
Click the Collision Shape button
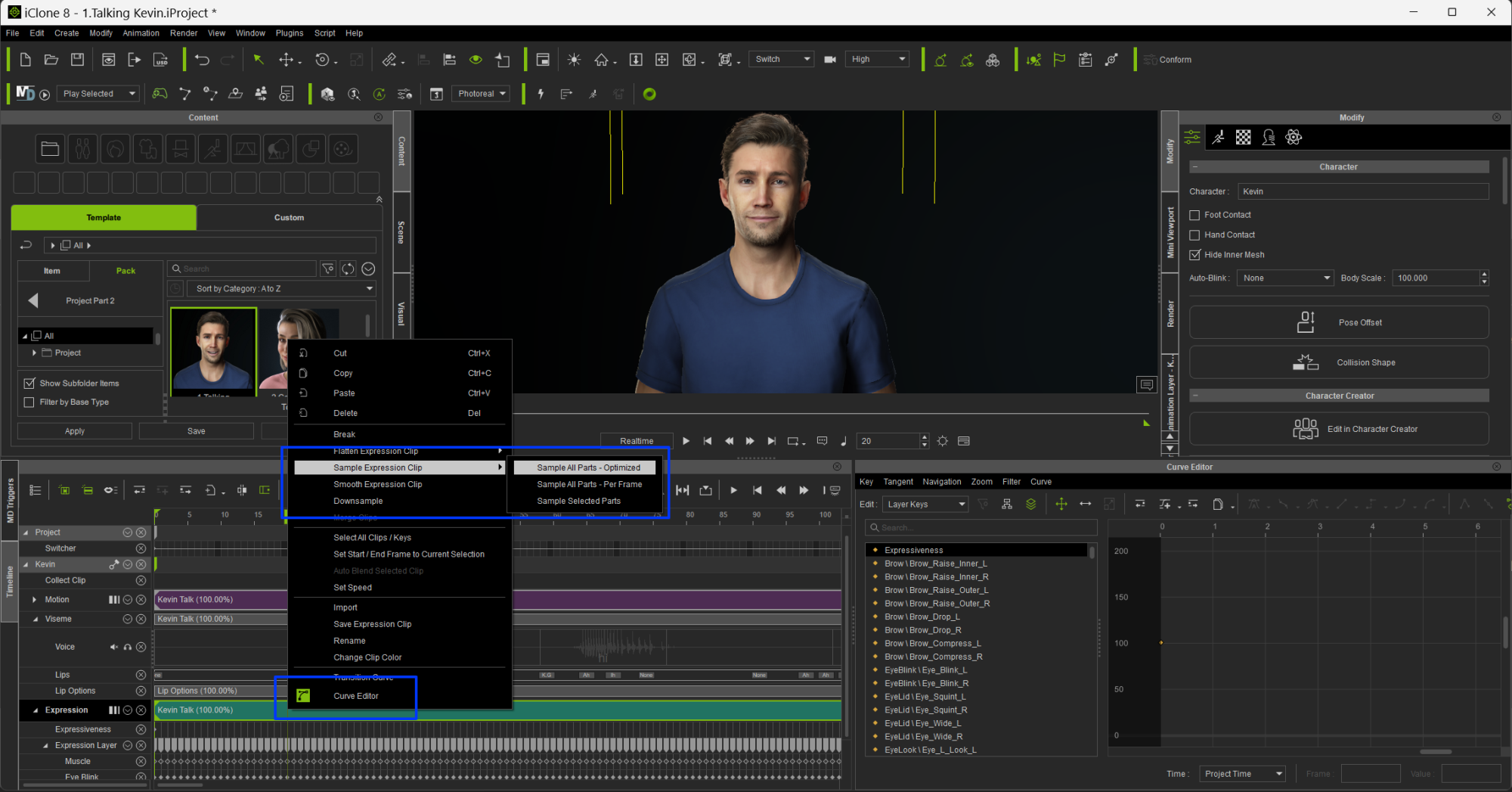pos(1339,362)
